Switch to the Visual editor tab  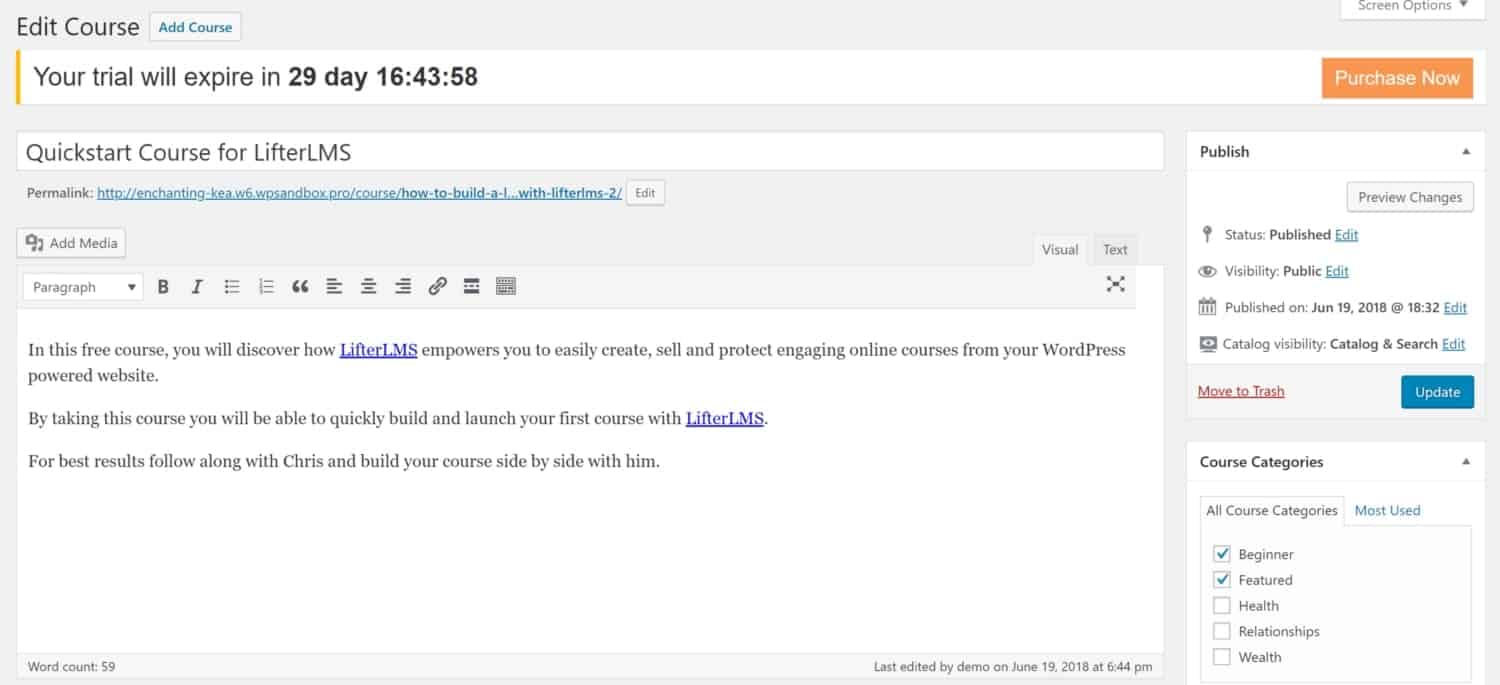pyautogui.click(x=1060, y=250)
